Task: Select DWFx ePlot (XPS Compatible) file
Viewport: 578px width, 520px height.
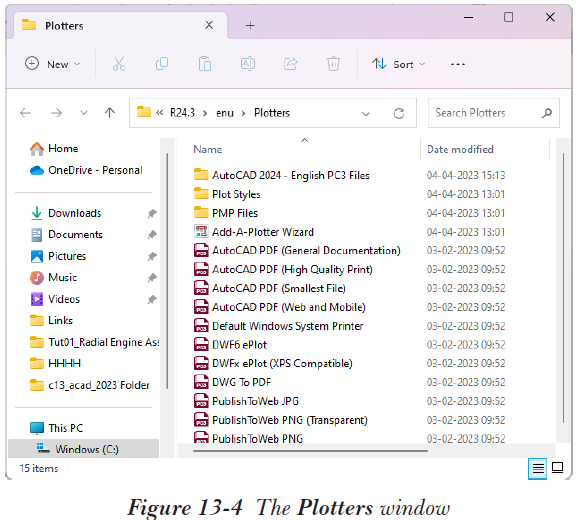Action: [x=273, y=363]
